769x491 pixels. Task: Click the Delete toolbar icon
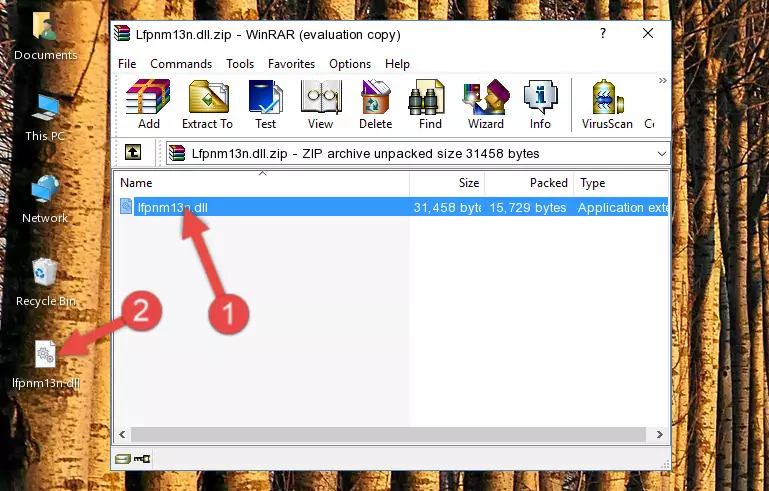click(x=376, y=104)
